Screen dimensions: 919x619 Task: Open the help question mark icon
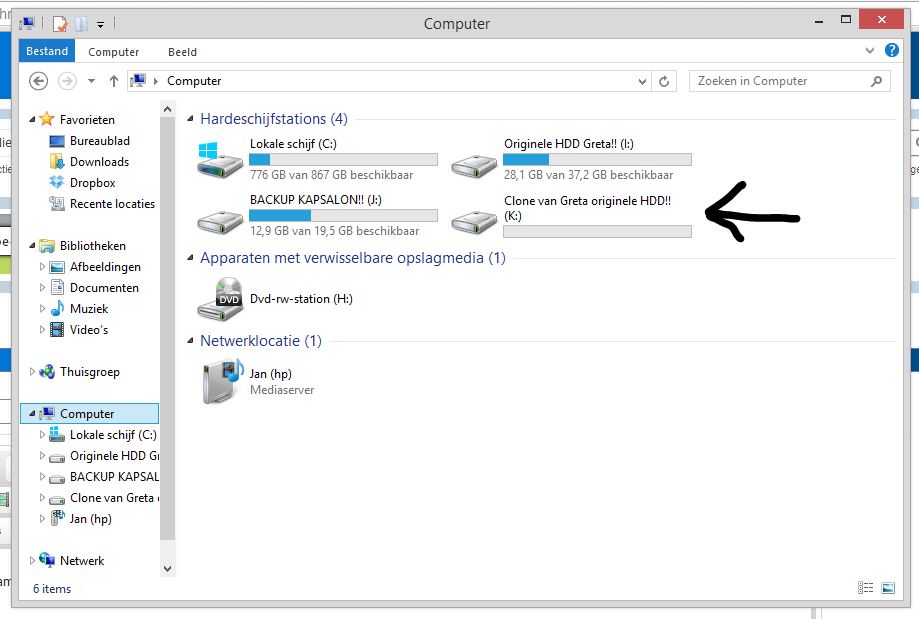click(x=891, y=50)
